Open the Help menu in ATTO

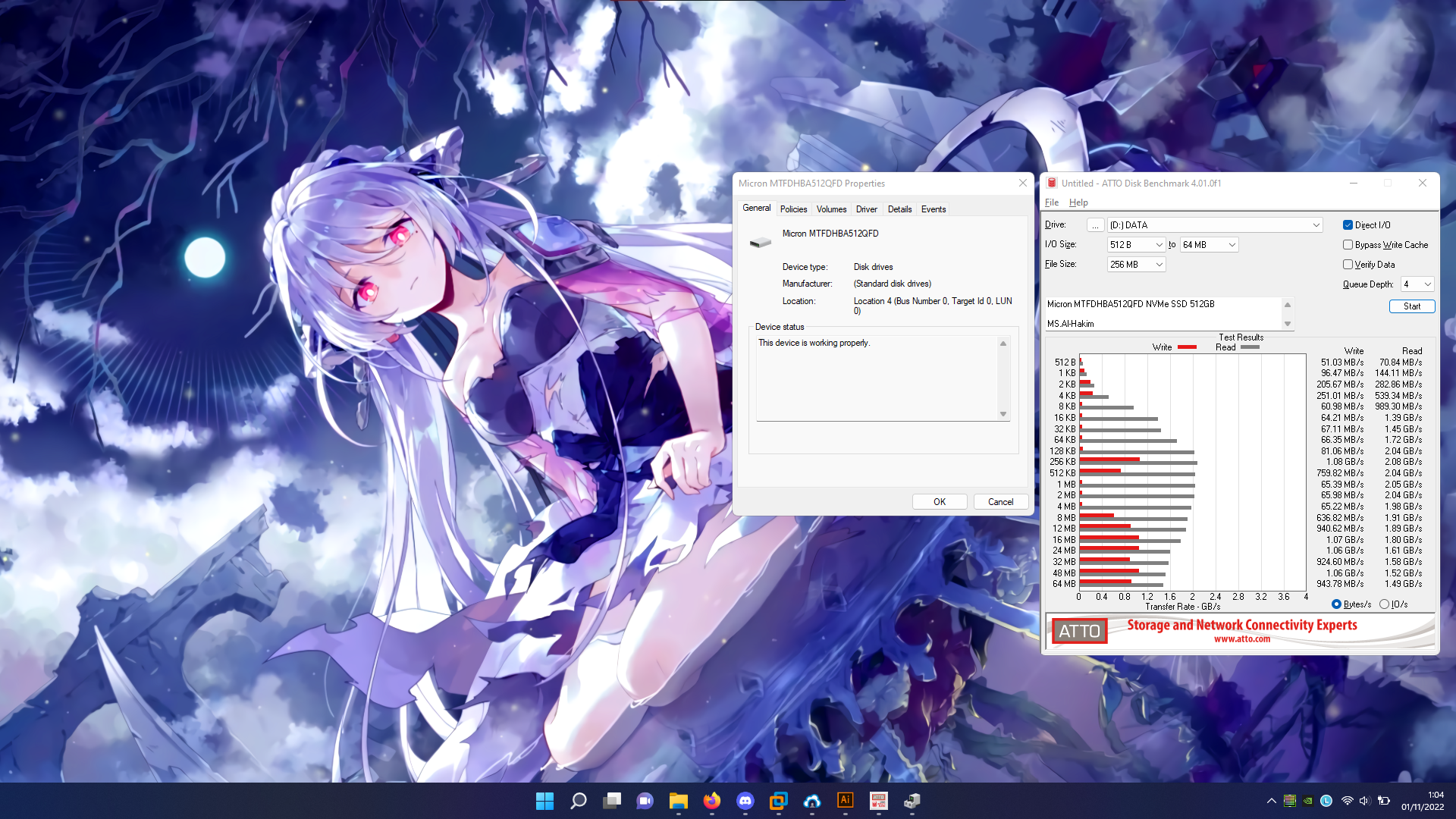[x=1078, y=202]
